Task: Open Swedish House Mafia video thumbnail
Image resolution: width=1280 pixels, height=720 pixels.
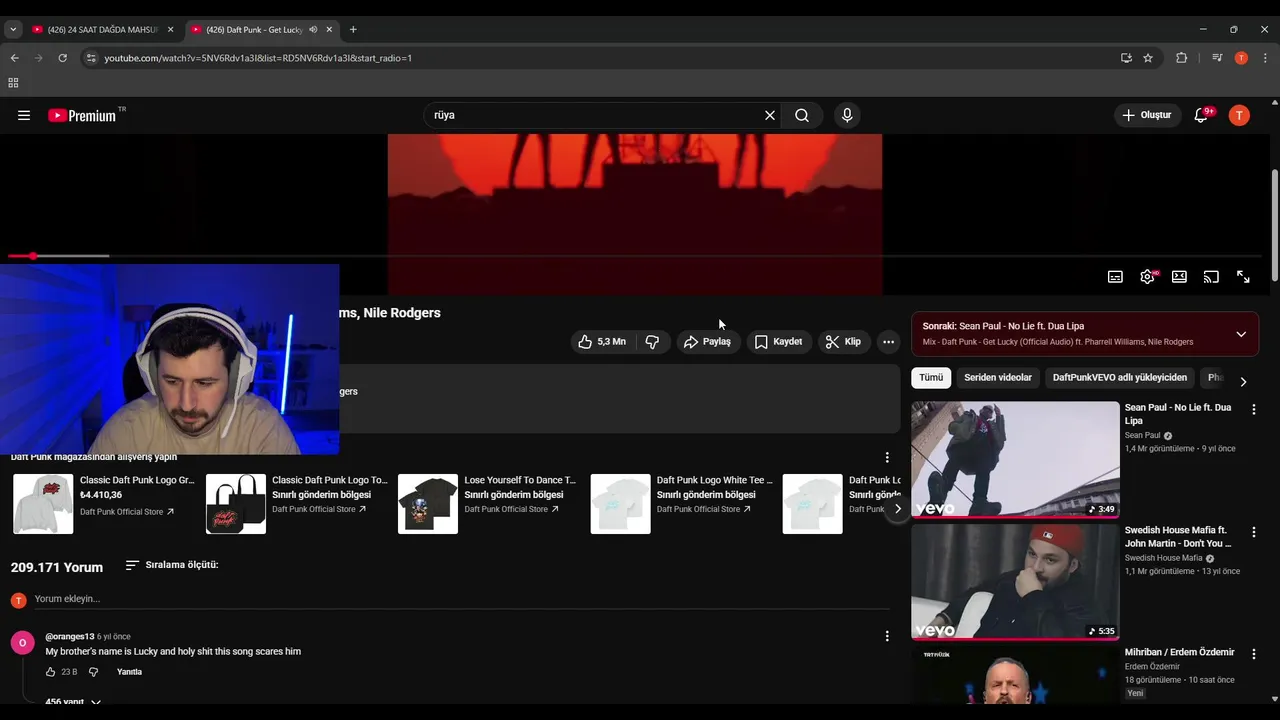Action: [x=1015, y=581]
